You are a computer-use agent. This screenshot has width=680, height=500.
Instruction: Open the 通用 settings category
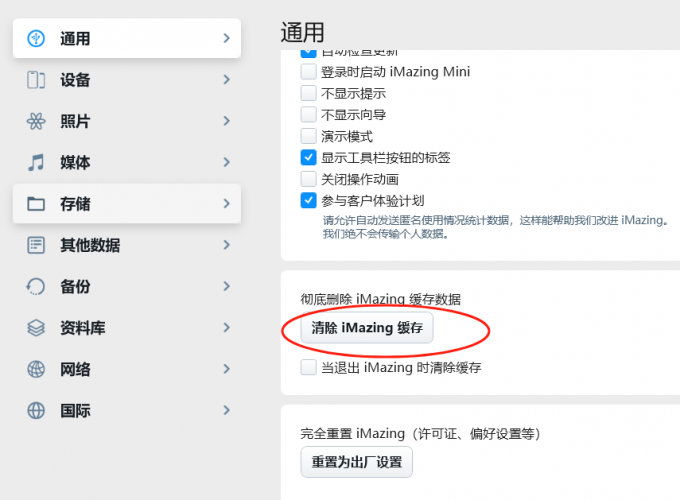click(x=127, y=38)
